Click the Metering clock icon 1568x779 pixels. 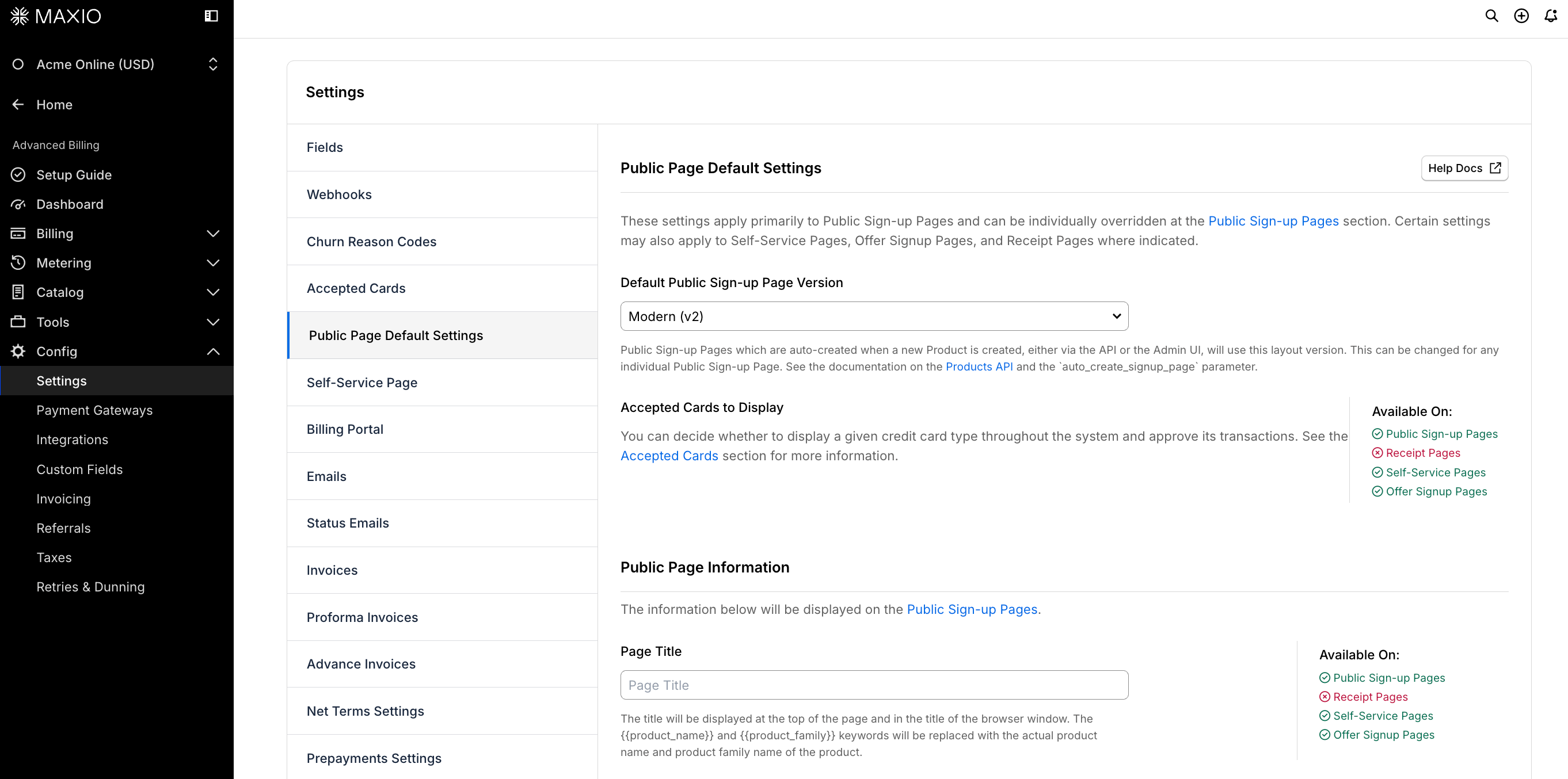click(x=18, y=262)
